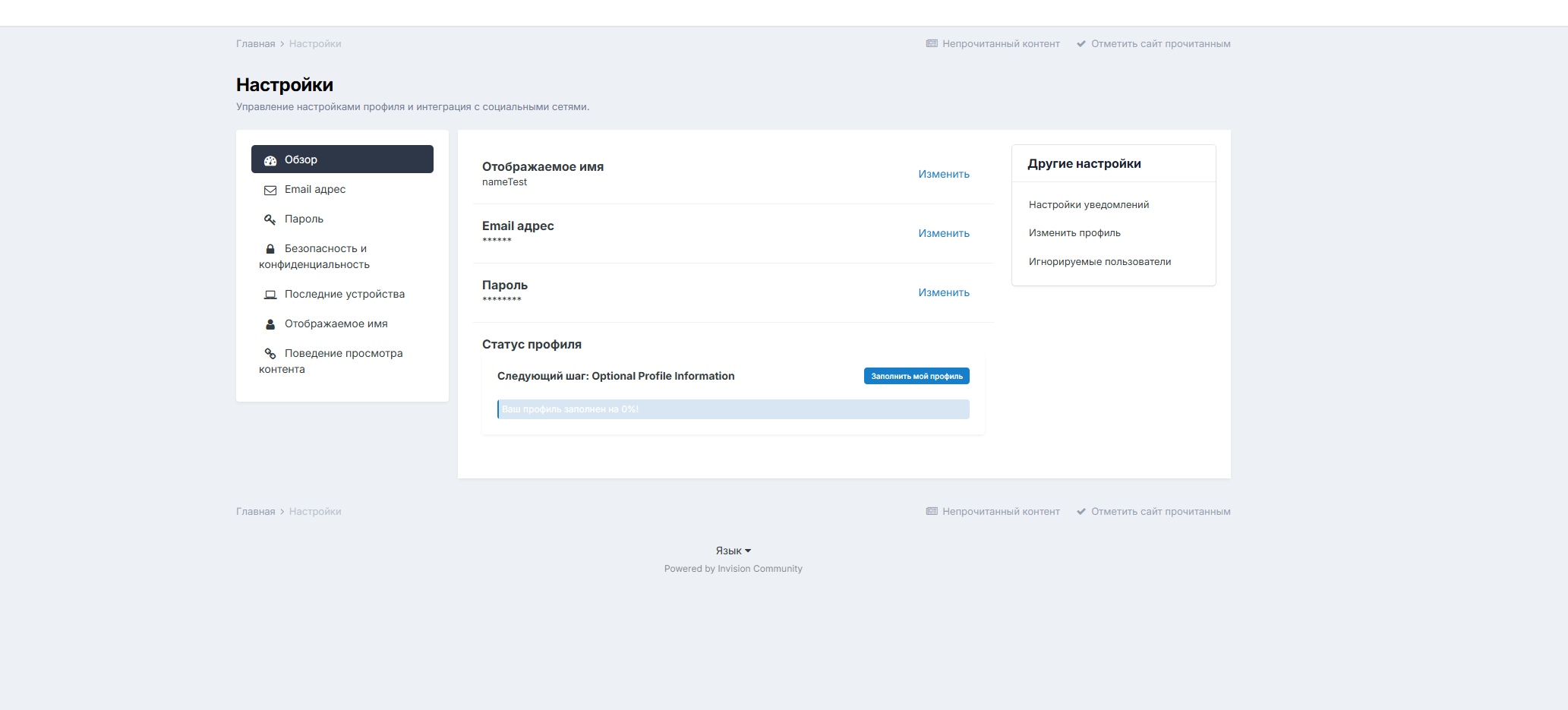Click the masked ****** email value
The width and height of the screenshot is (1568, 710).
point(497,241)
